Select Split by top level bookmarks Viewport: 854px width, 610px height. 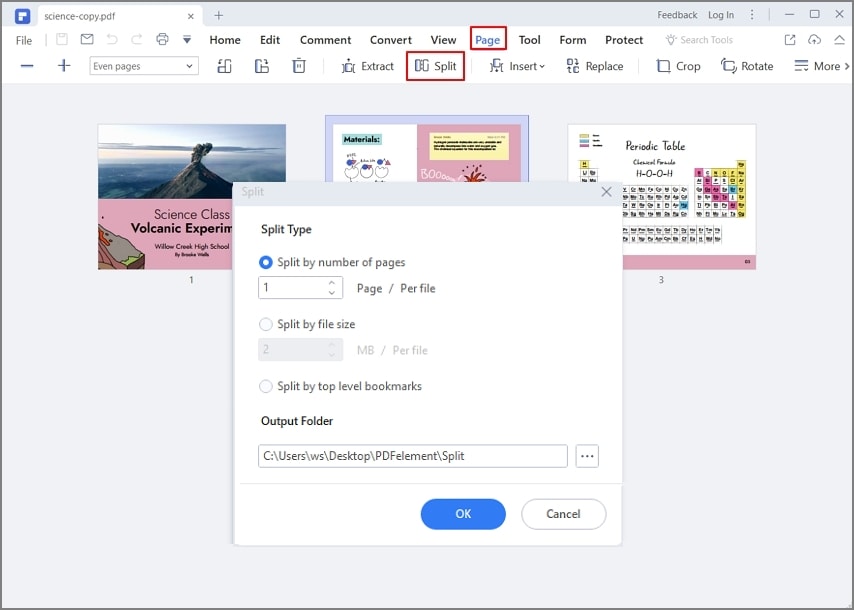click(340, 387)
